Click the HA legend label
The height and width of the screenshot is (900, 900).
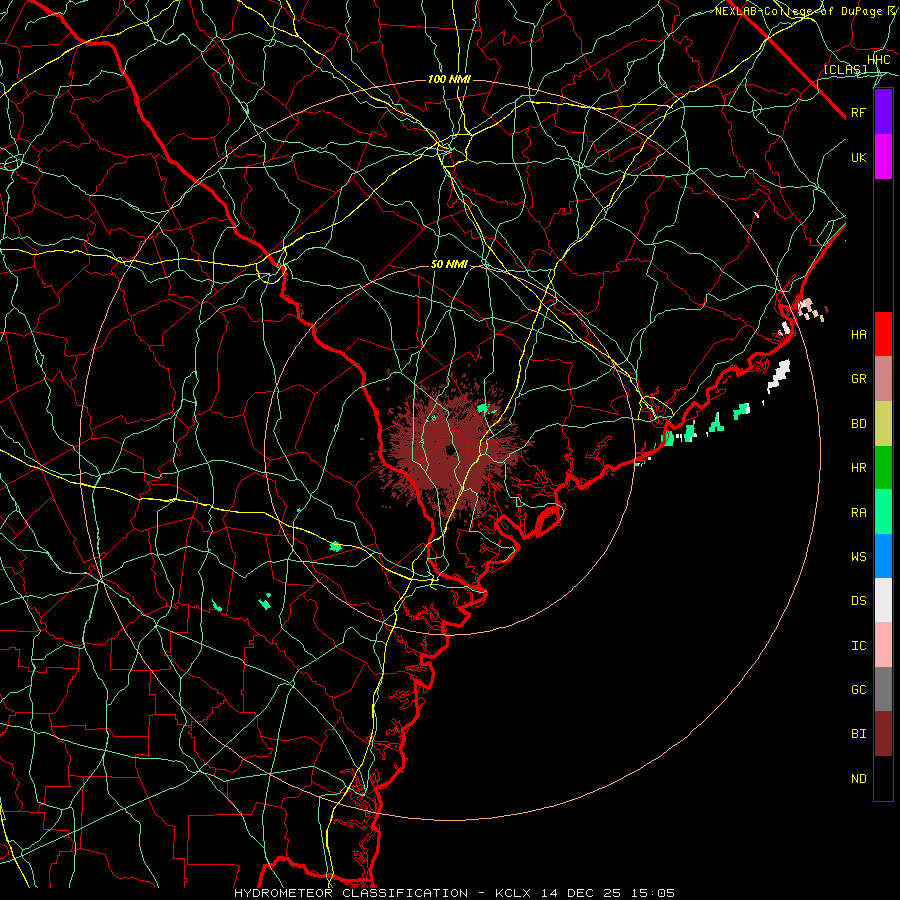tap(859, 334)
